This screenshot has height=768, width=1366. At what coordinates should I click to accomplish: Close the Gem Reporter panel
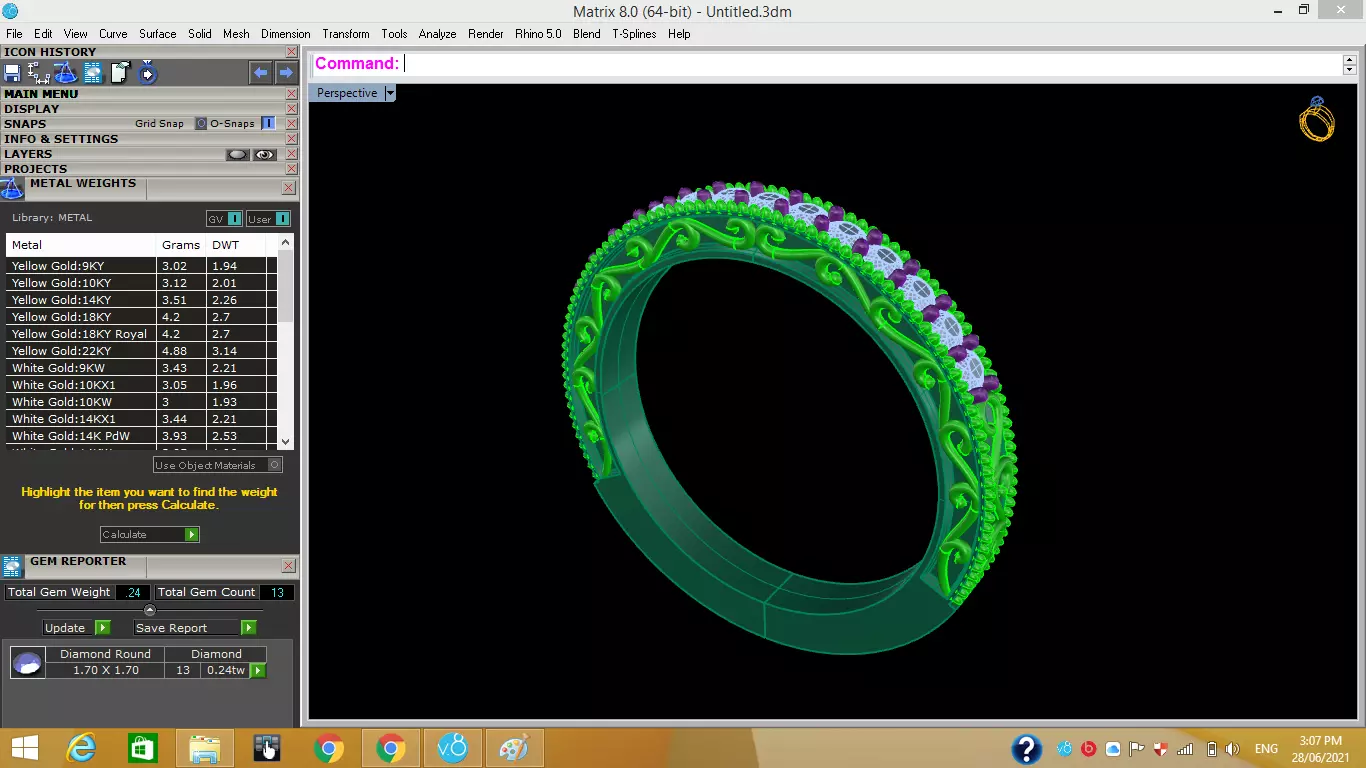[288, 566]
